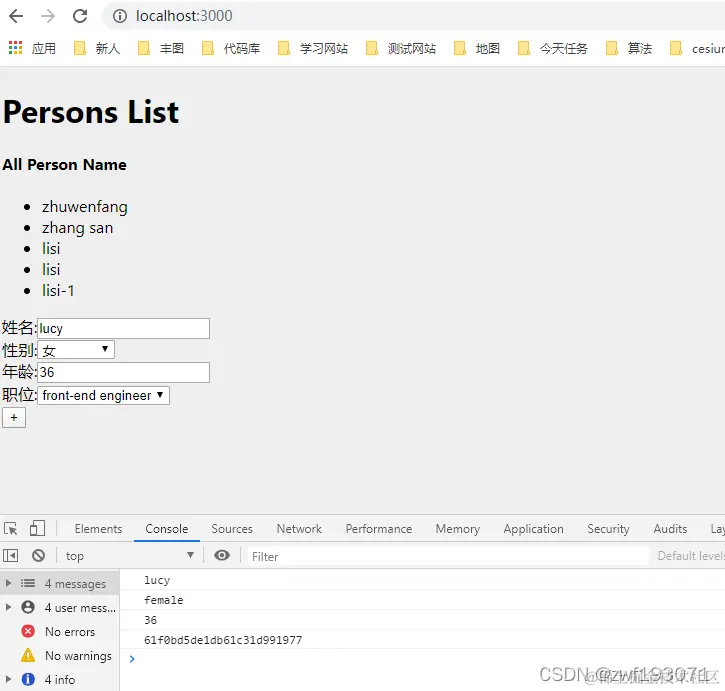
Task: Click the console log line female
Action: tap(164, 600)
